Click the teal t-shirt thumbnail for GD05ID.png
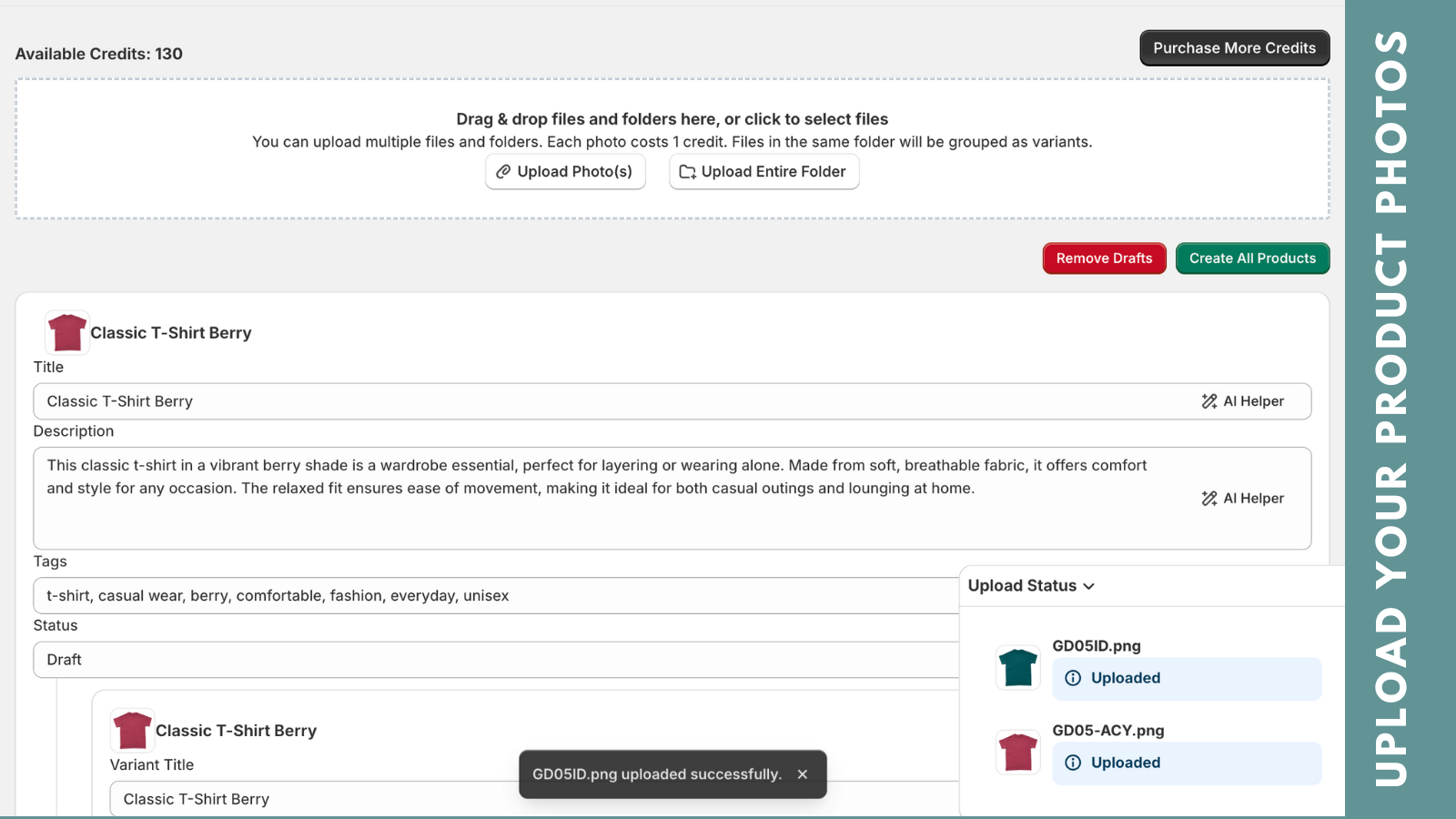1456x819 pixels. 1017,668
